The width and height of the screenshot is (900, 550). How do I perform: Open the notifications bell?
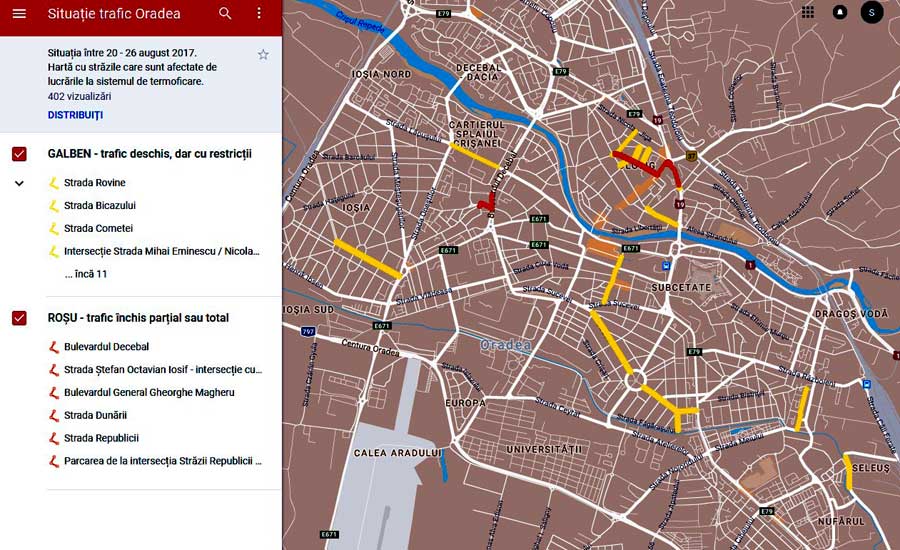pyautogui.click(x=840, y=12)
